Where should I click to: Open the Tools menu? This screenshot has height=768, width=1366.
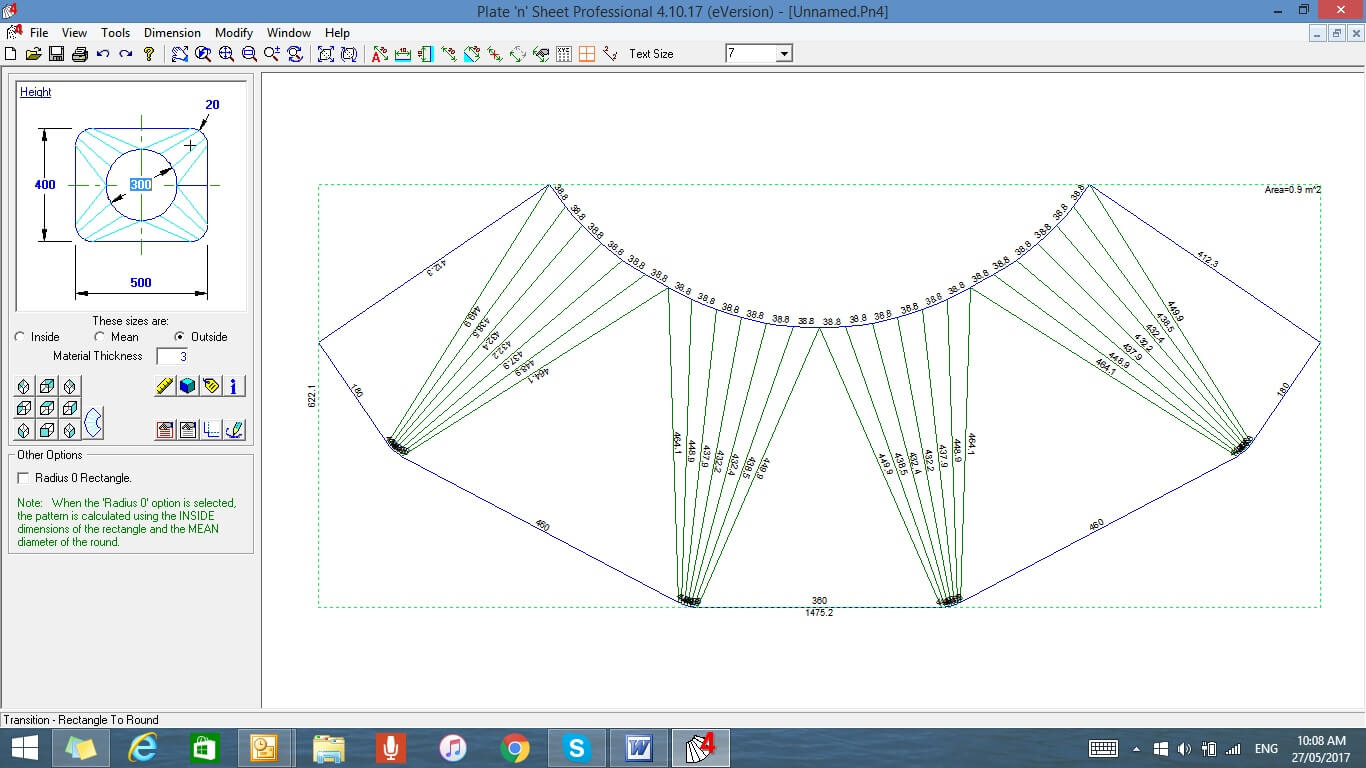pyautogui.click(x=116, y=33)
